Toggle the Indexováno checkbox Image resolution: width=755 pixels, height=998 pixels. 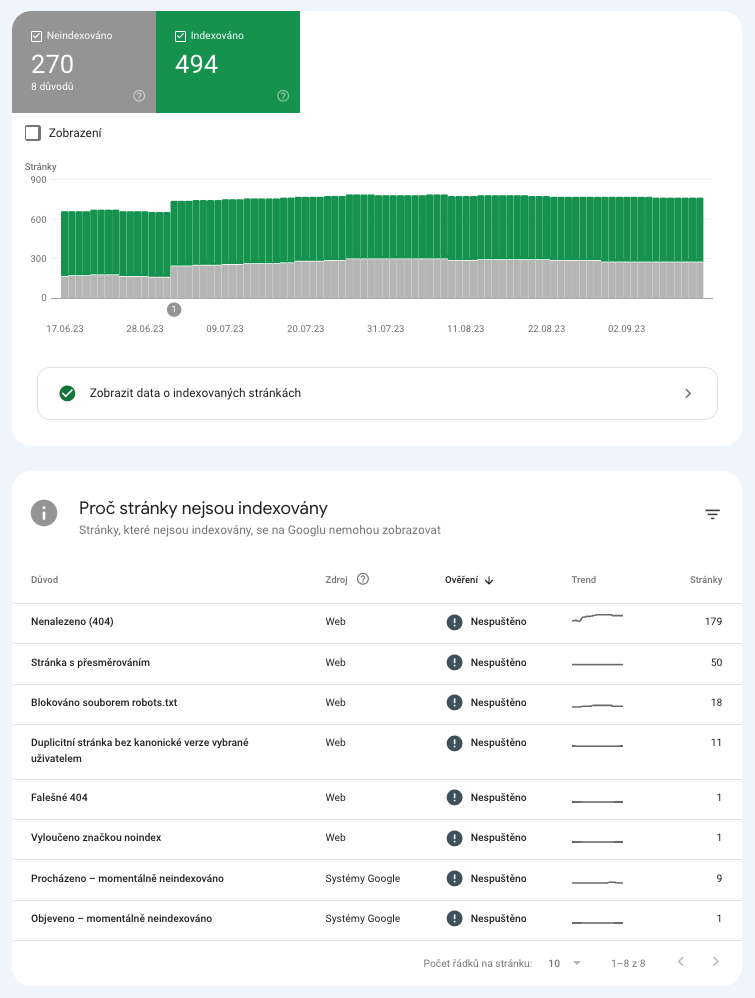tap(180, 36)
